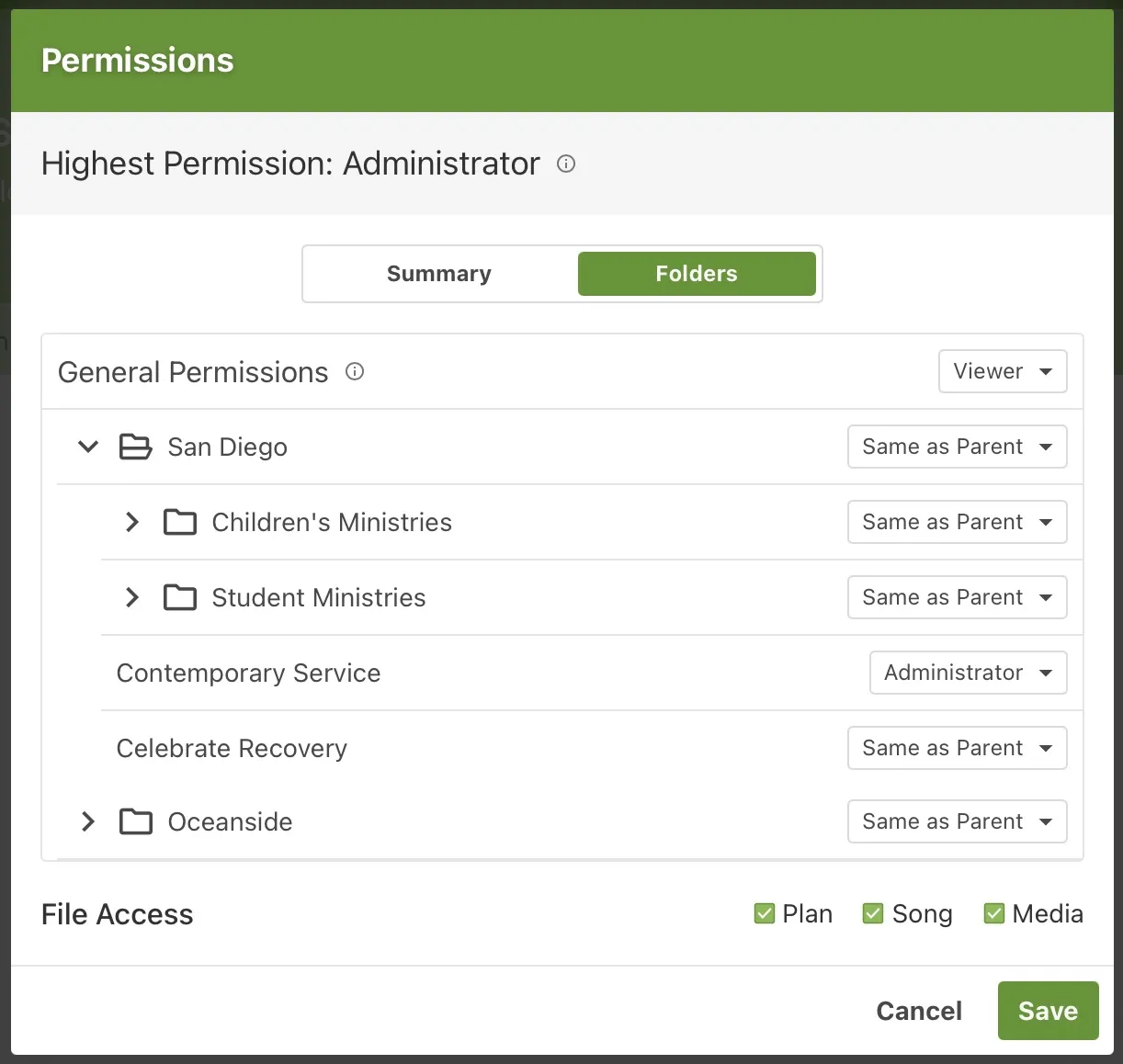Click the Children's Ministries folder icon
This screenshot has height=1064, width=1123.
(x=180, y=522)
